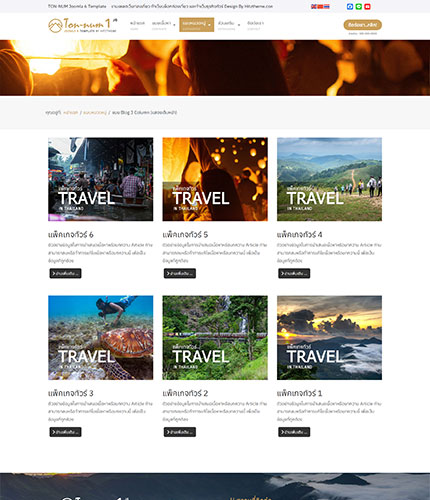The height and width of the screenshot is (500, 430).
Task: Click the Ton-num 1 mountain logo
Action: tap(82, 25)
